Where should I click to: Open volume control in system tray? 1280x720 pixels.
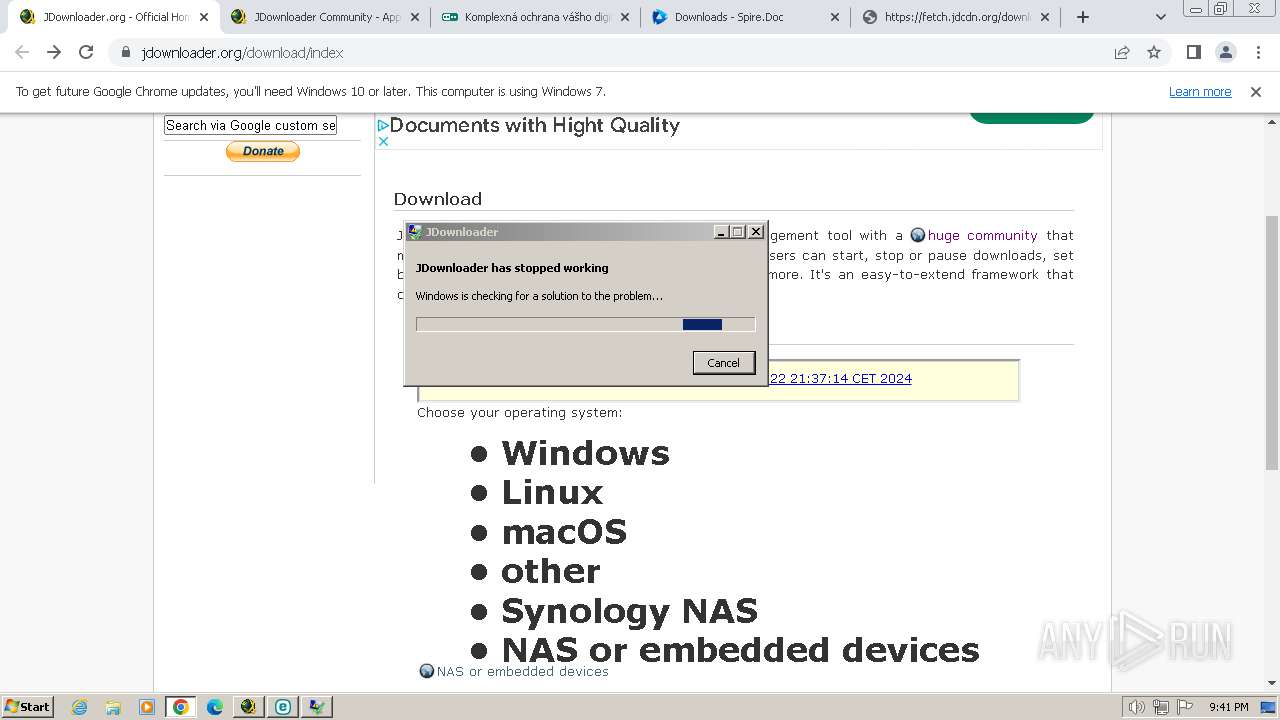coord(1137,707)
